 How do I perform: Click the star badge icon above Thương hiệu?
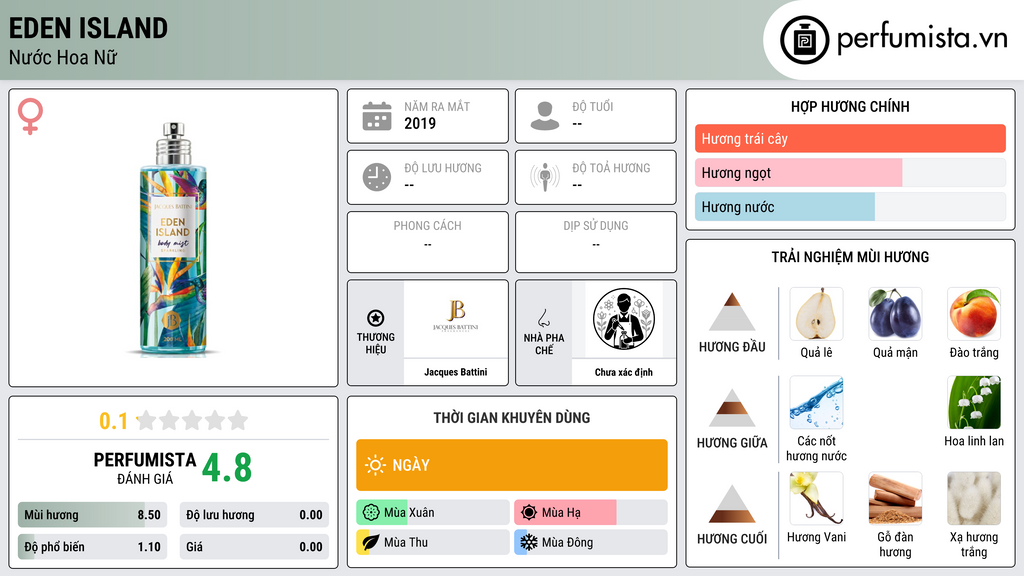(x=376, y=318)
